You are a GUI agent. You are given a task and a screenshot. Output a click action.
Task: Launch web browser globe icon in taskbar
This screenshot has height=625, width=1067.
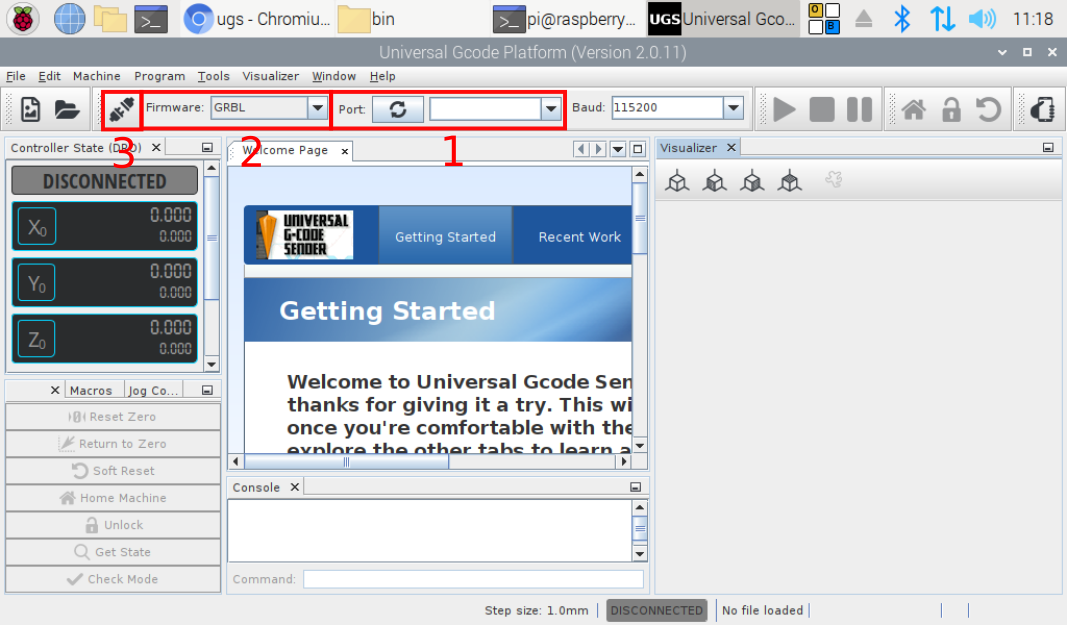pos(69,19)
